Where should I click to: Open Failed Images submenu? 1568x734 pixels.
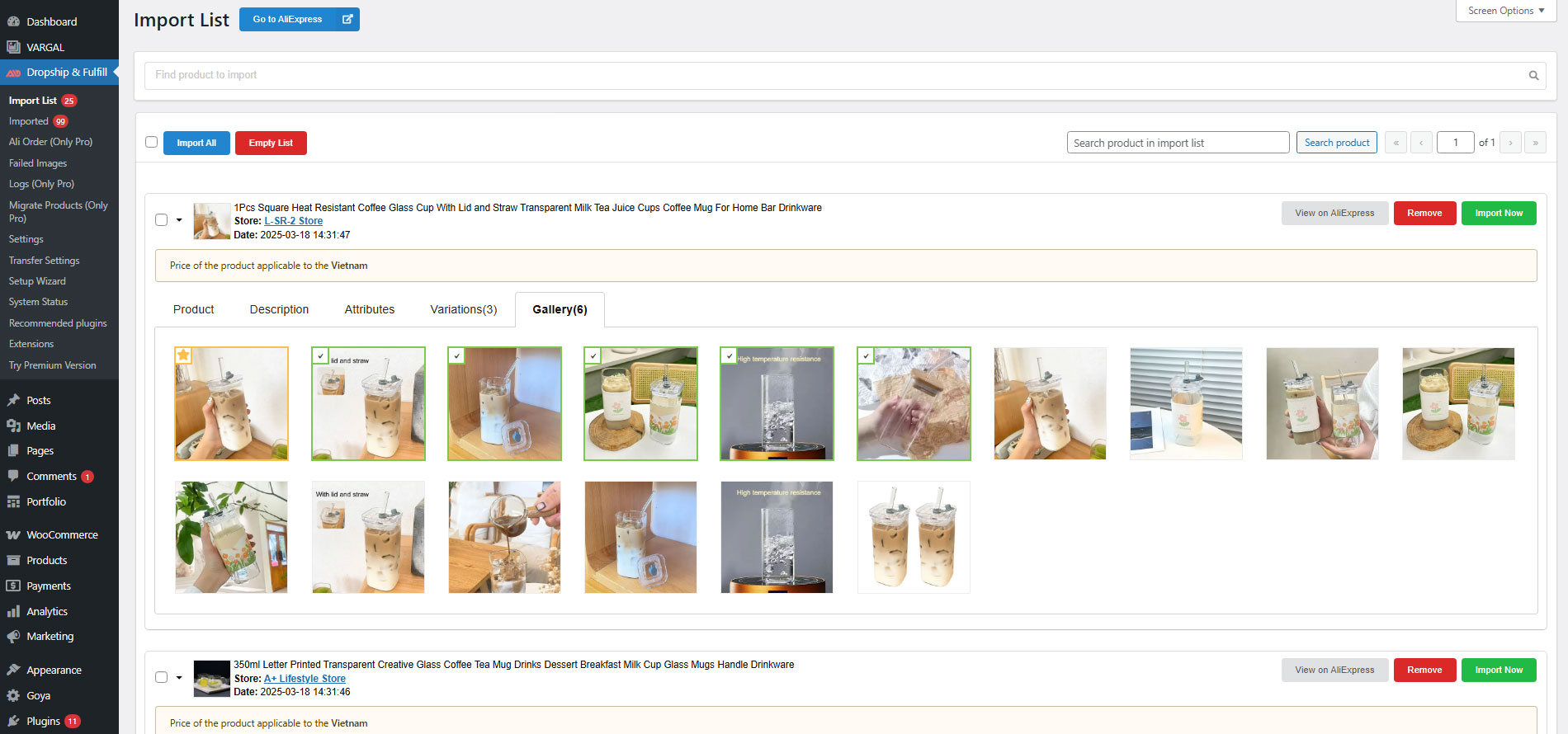38,163
